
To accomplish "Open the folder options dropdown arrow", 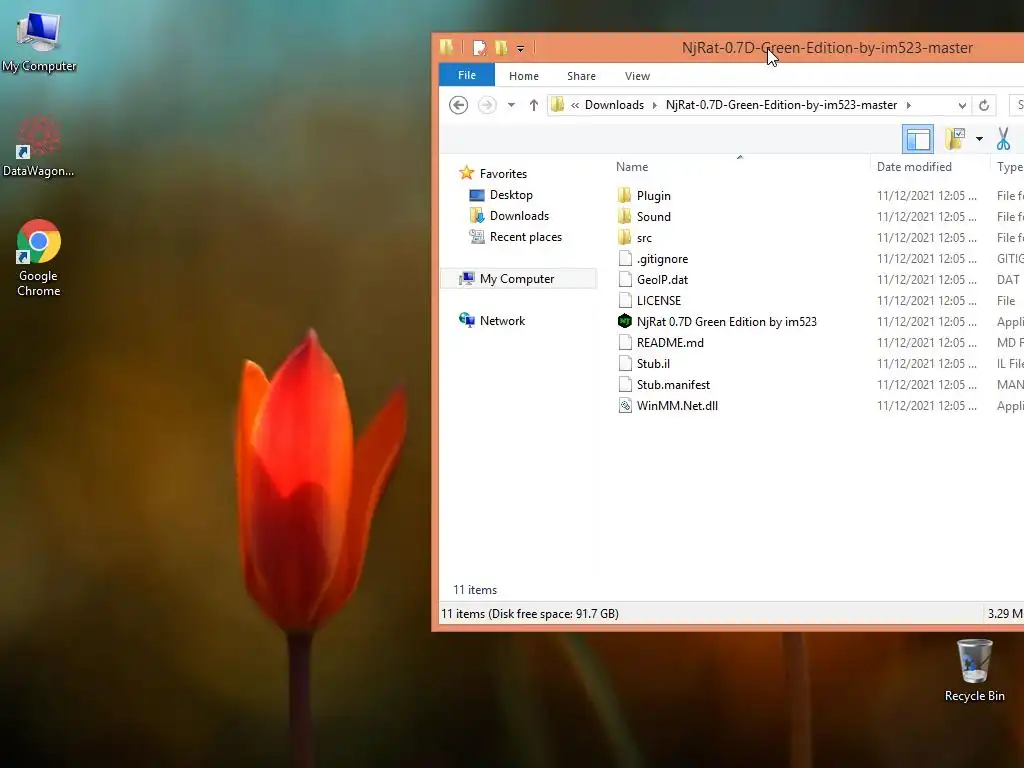I will click(979, 139).
